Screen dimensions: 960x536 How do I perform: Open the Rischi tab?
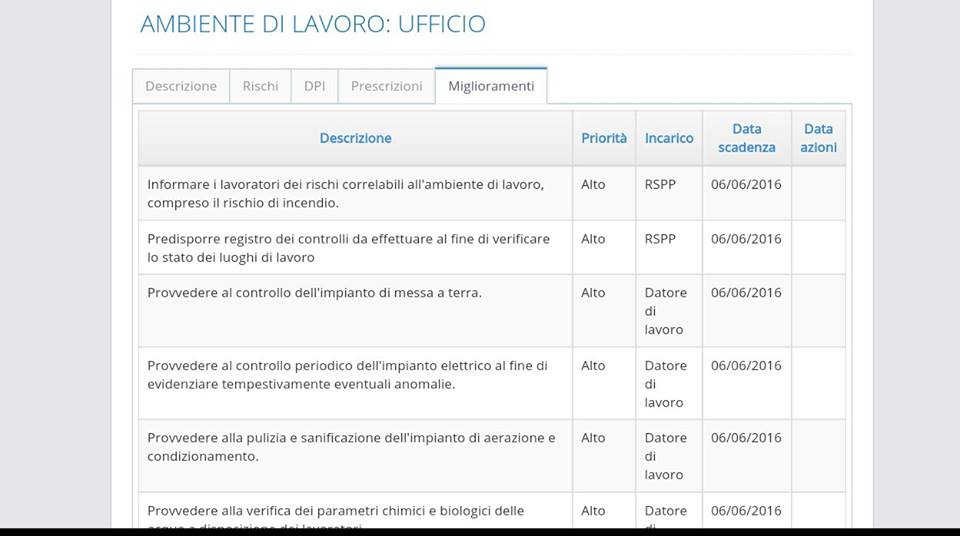pos(260,86)
